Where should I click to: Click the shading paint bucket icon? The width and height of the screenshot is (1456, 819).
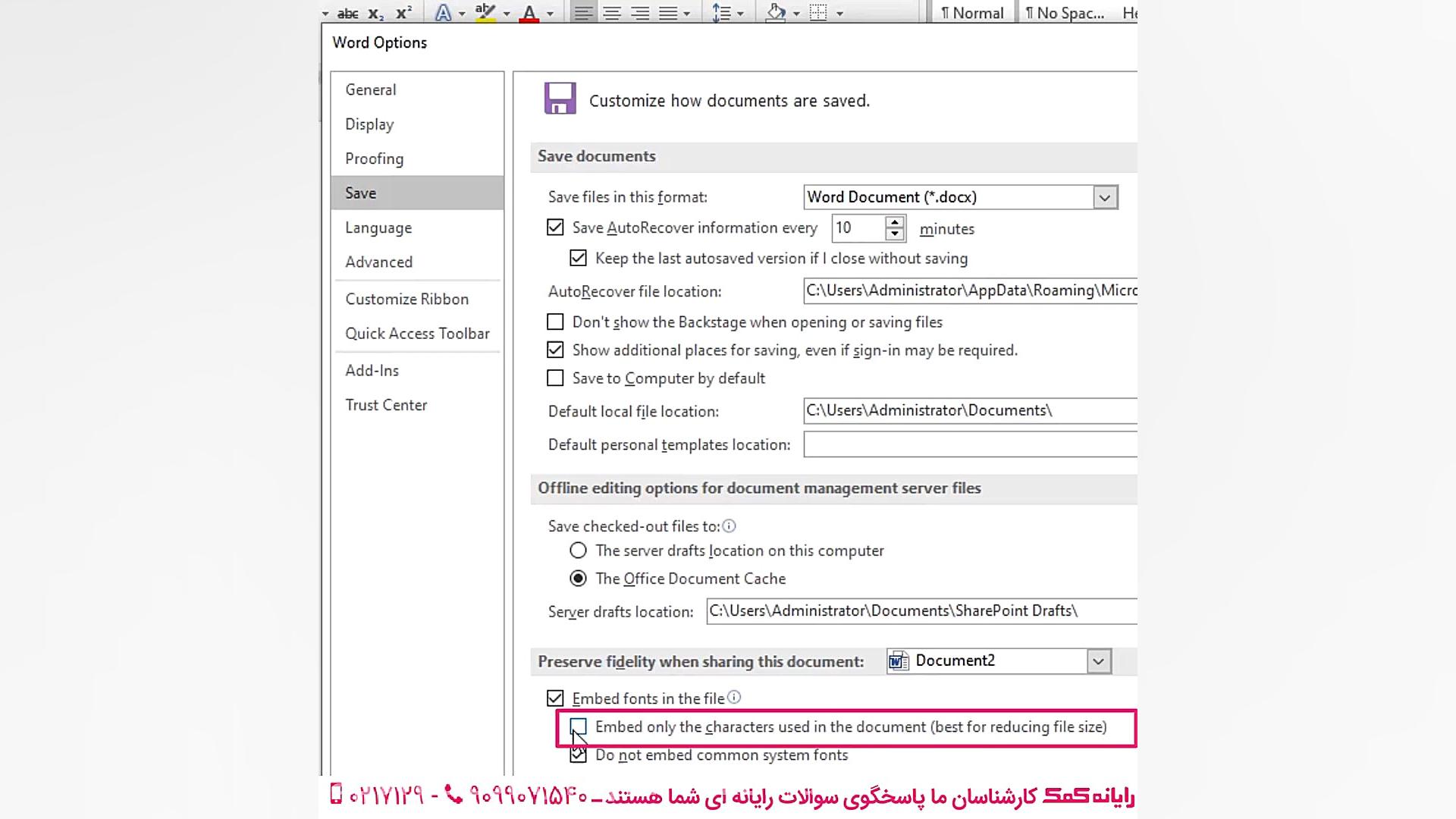[776, 13]
